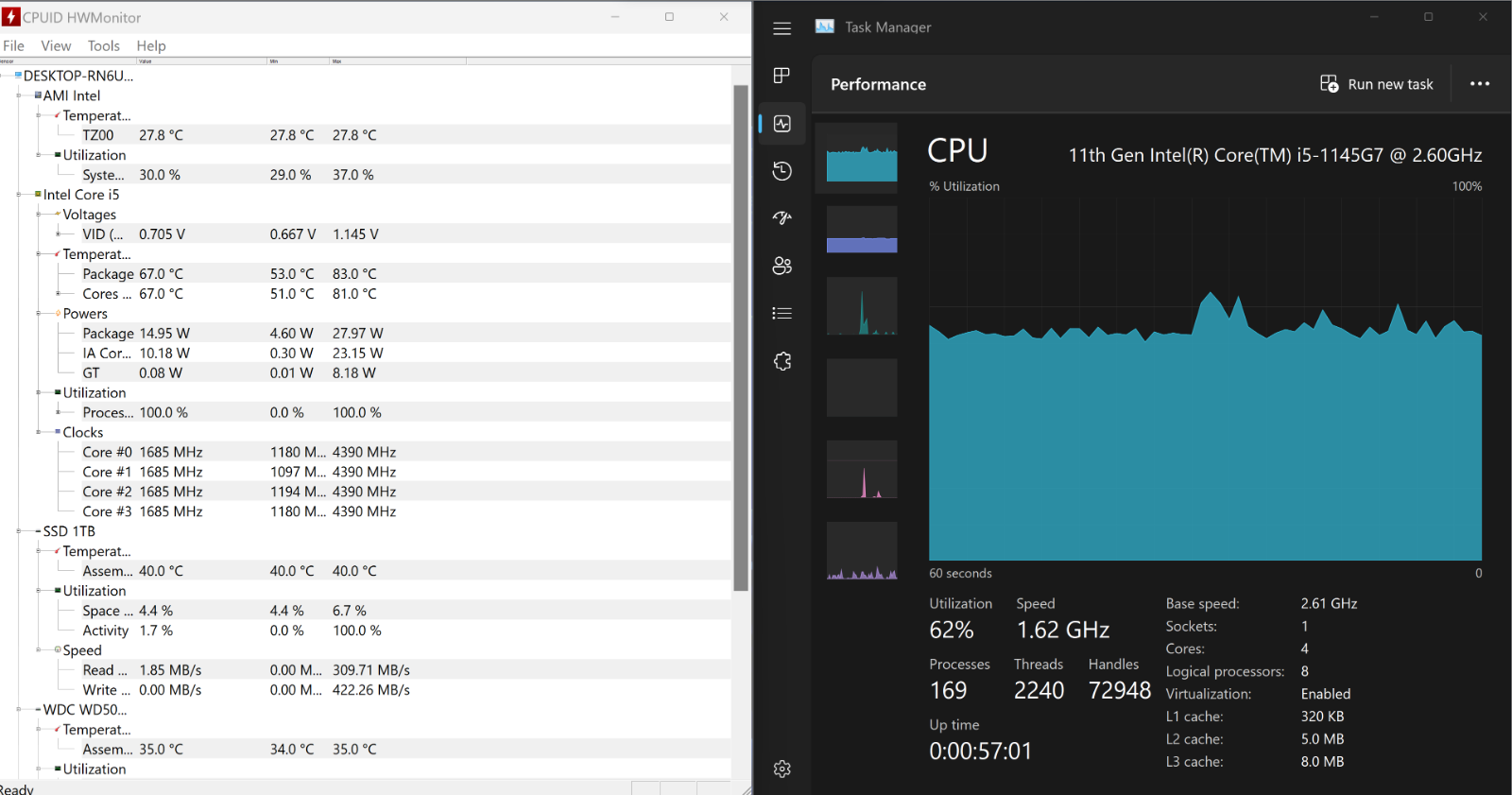Open the Help menu in HWMonitor

(151, 45)
